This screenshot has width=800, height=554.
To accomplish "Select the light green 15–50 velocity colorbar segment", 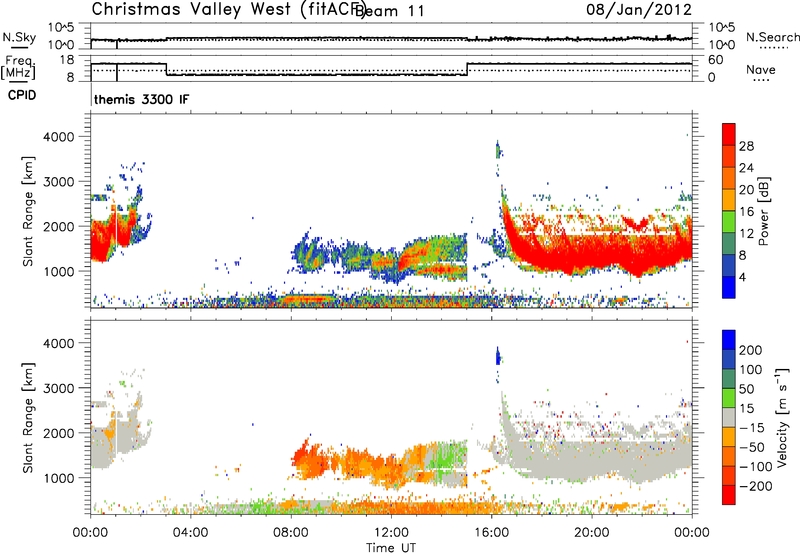I will click(729, 398).
